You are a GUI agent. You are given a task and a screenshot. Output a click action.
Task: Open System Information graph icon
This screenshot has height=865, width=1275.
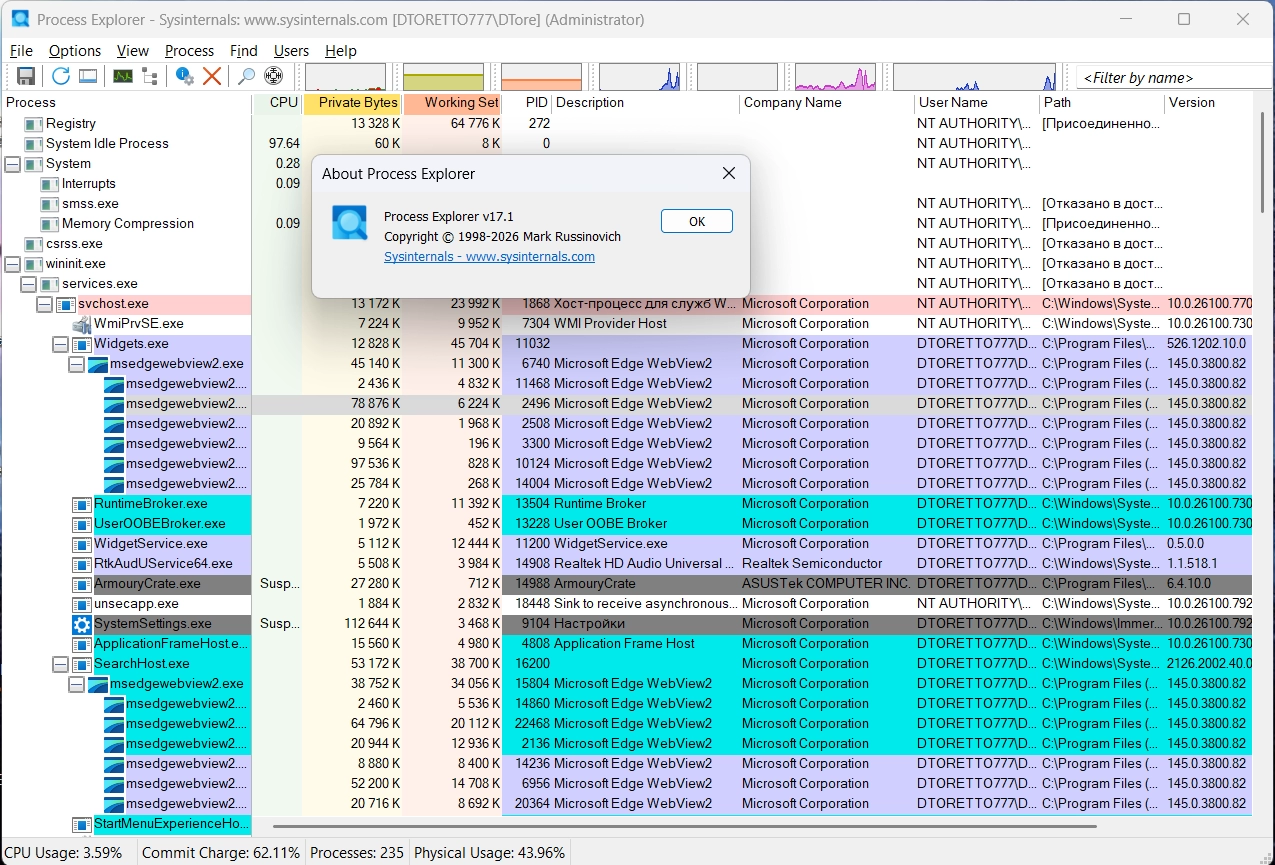coord(123,76)
